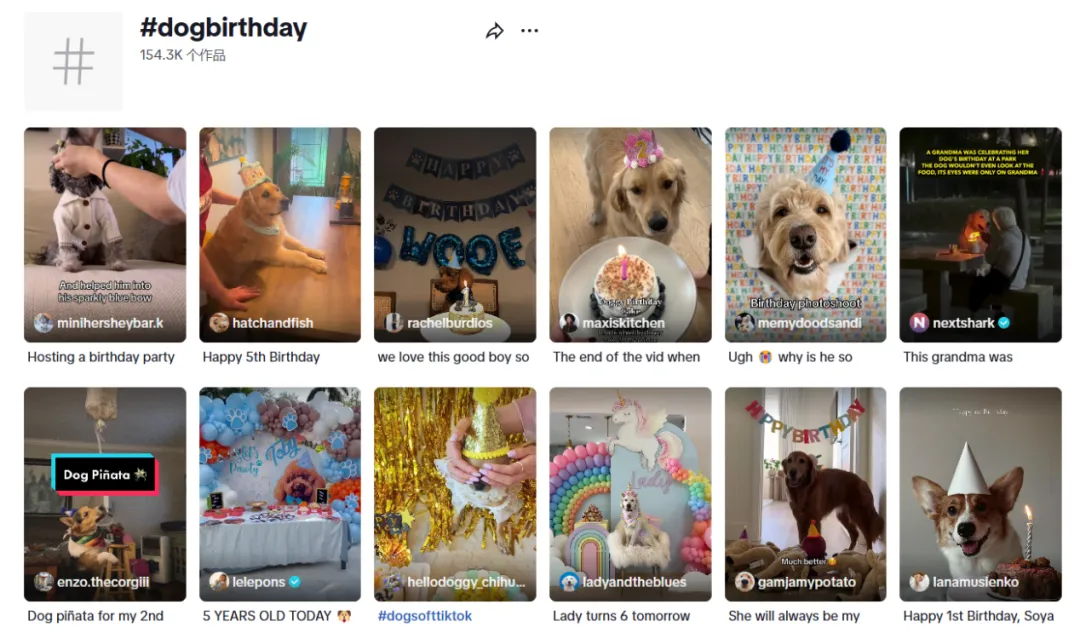The width and height of the screenshot is (1080, 633).
Task: Click the #dogbirthday hashtag title
Action: (x=223, y=28)
